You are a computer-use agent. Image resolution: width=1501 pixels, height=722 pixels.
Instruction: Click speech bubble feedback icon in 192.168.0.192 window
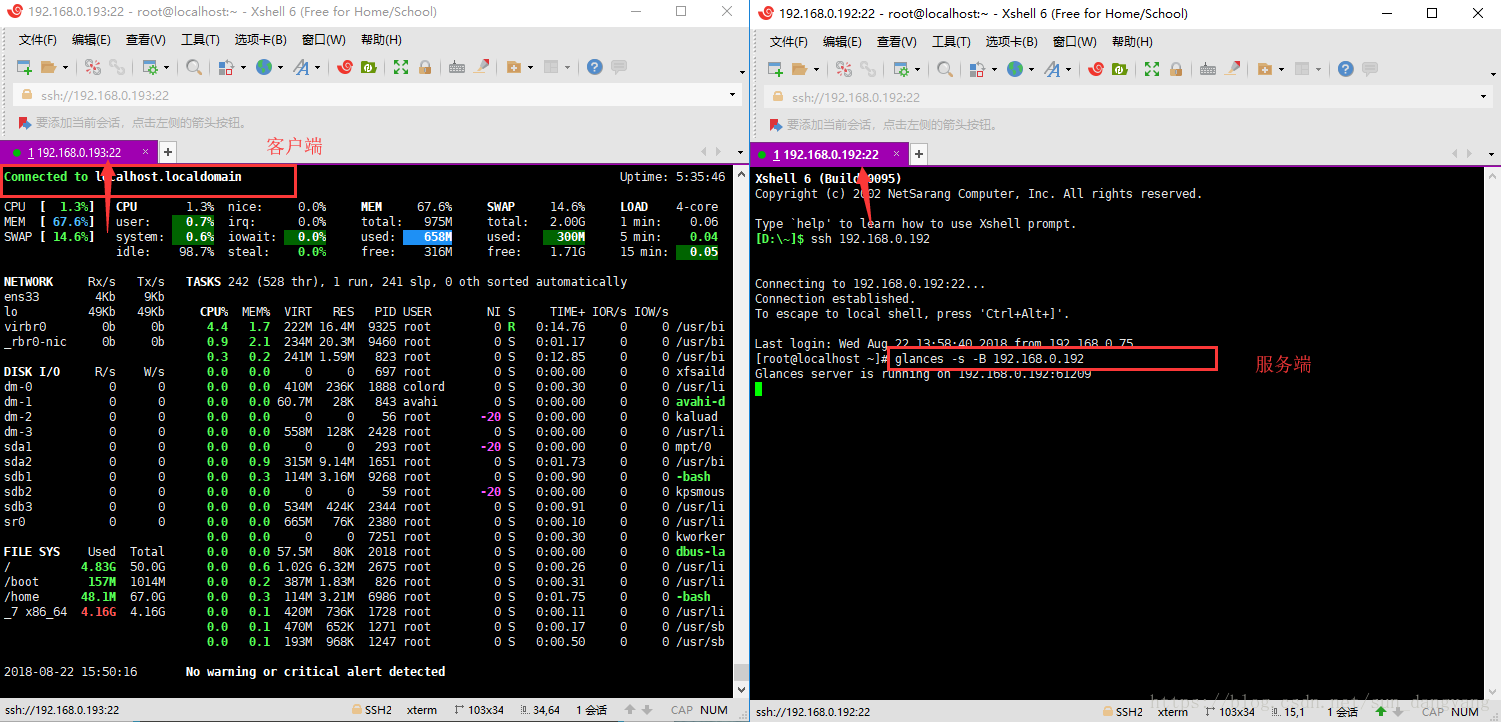1370,69
